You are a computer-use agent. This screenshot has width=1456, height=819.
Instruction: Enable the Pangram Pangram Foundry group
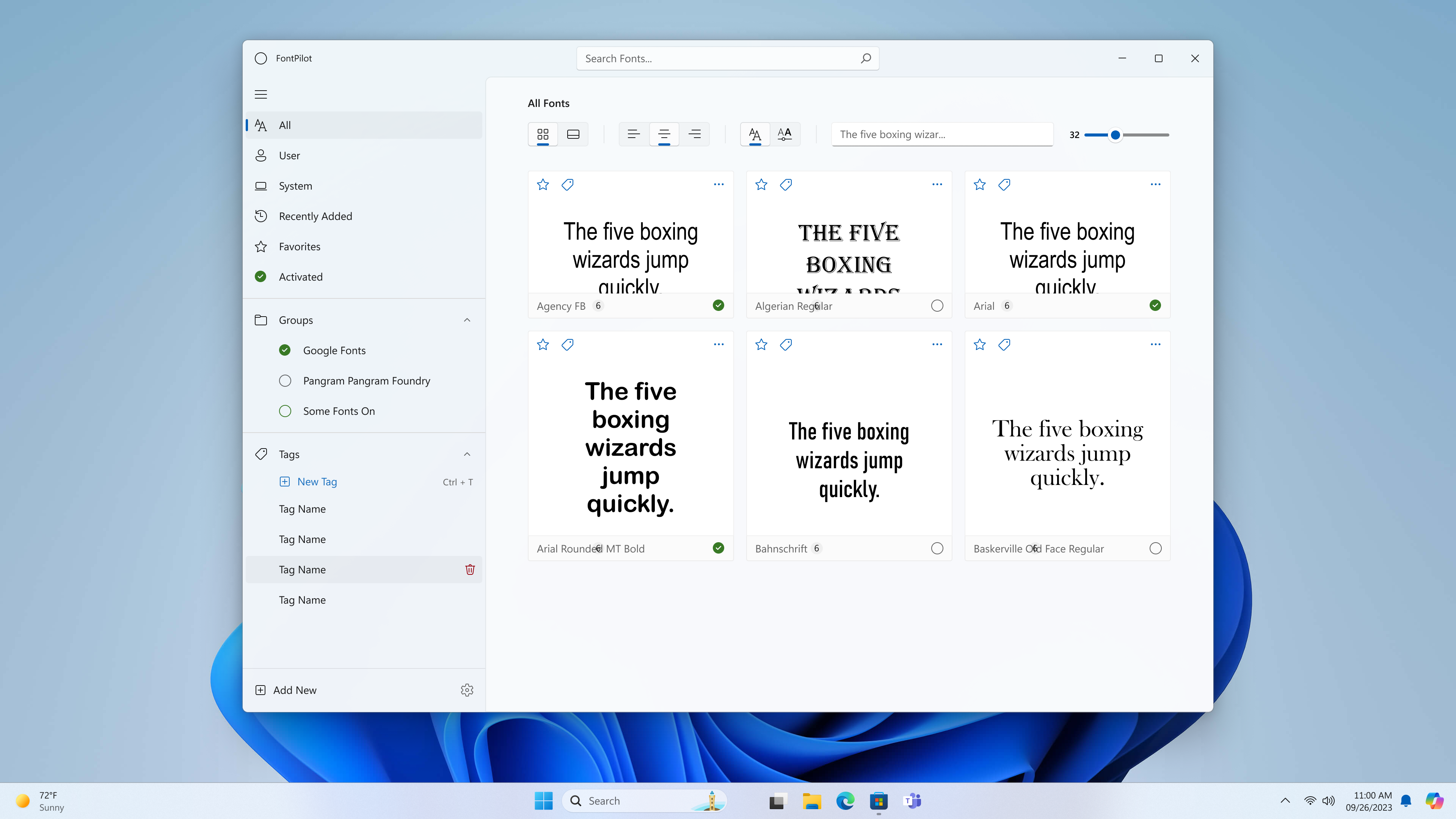pyautogui.click(x=285, y=380)
